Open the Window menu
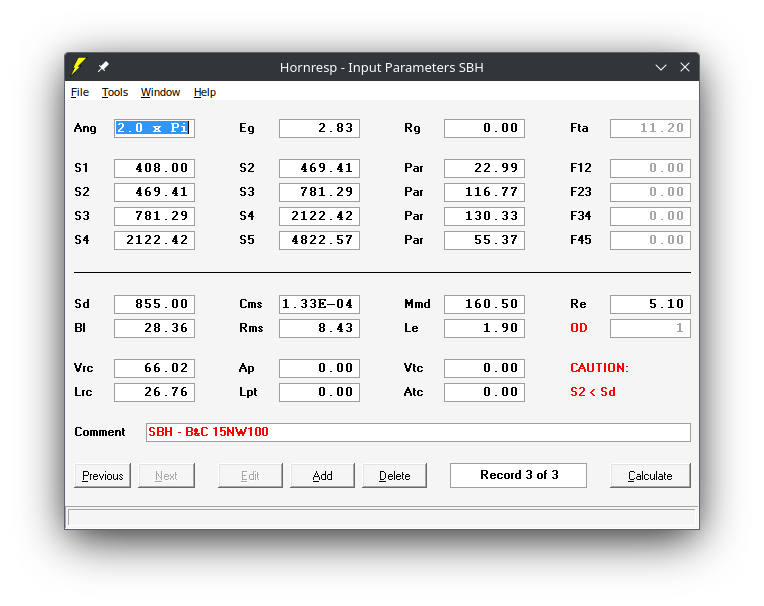Image resolution: width=764 pixels, height=606 pixels. [160, 92]
